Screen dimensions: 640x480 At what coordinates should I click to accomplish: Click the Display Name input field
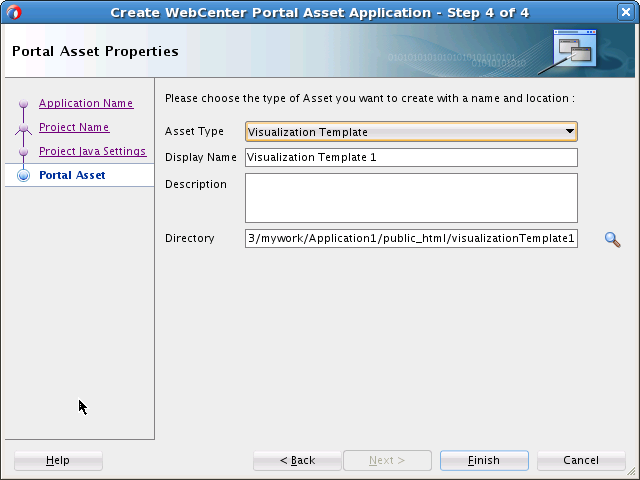point(411,157)
